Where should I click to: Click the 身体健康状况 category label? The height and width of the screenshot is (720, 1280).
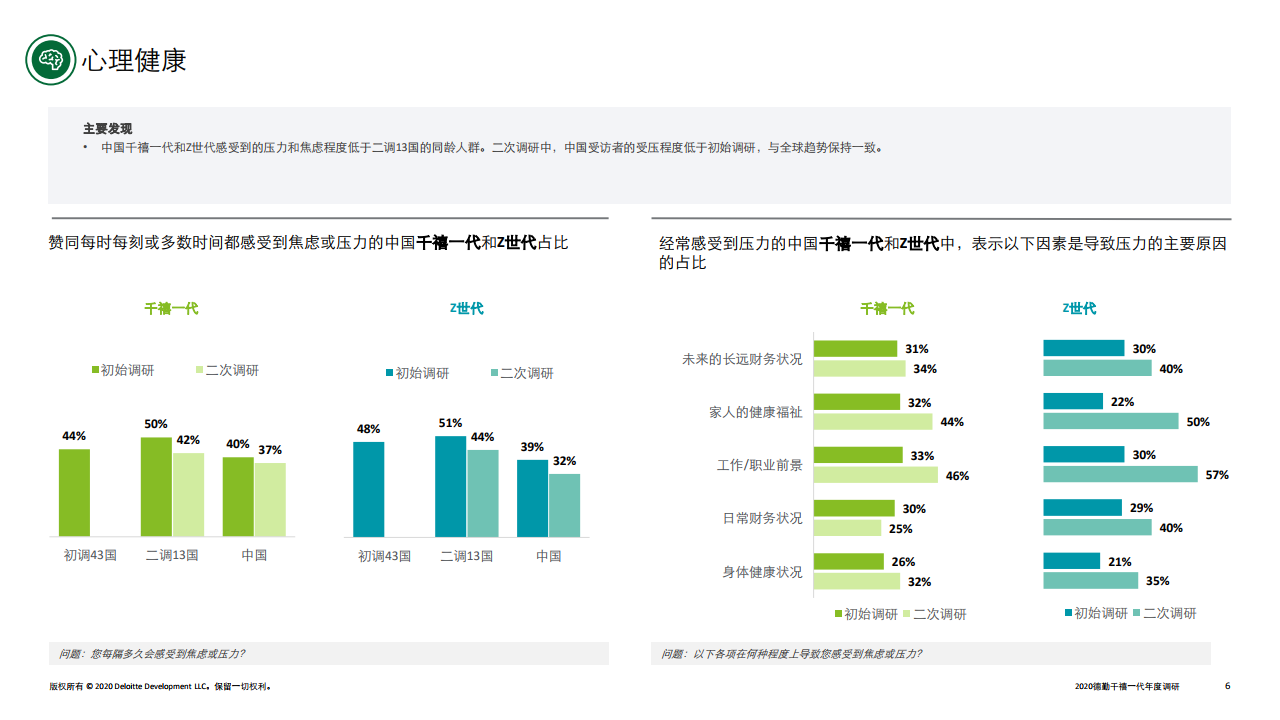click(762, 572)
